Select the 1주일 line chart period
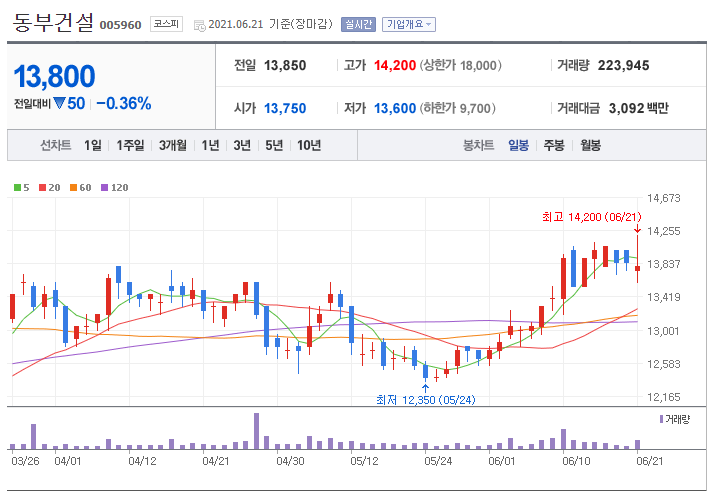The width and height of the screenshot is (707, 491). tap(130, 145)
